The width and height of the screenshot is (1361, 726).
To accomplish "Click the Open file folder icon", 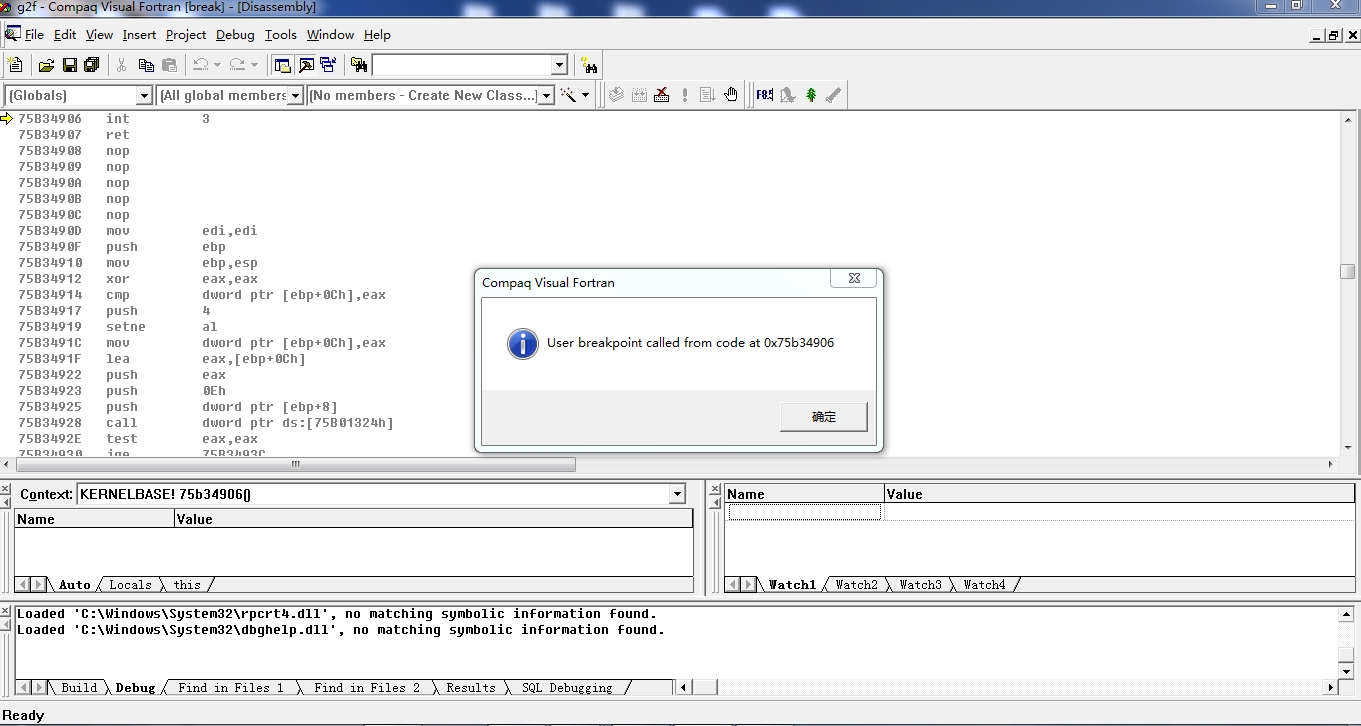I will click(46, 65).
